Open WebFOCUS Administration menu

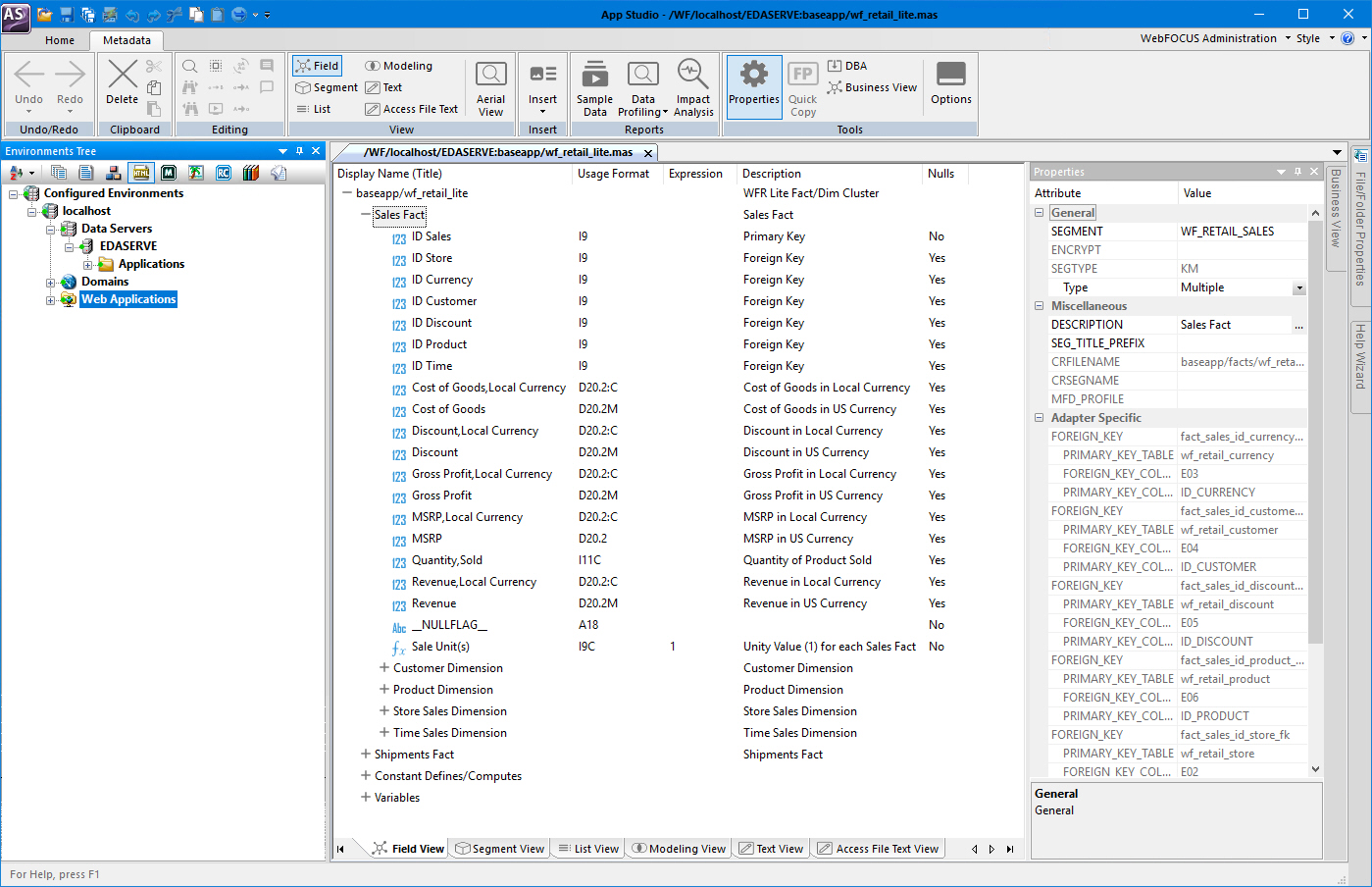point(1215,38)
